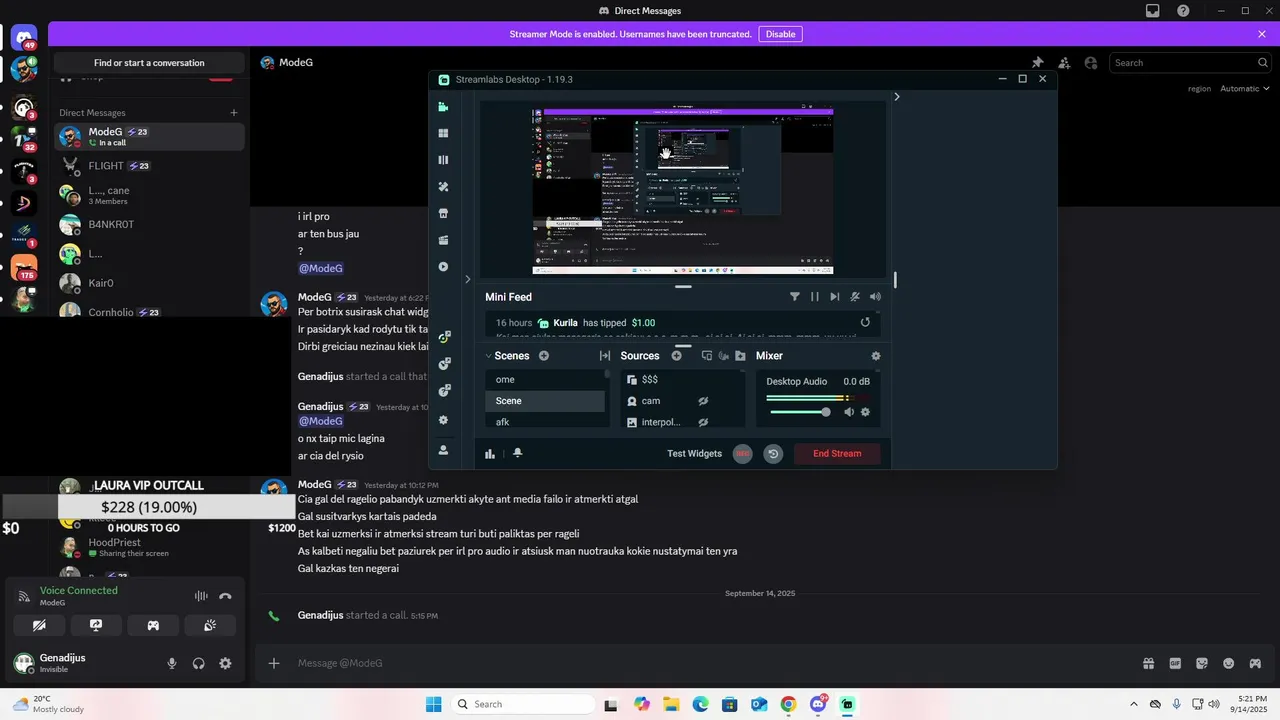The height and width of the screenshot is (720, 1280).
Task: Replay the Kurila tip alert
Action: coord(865,322)
